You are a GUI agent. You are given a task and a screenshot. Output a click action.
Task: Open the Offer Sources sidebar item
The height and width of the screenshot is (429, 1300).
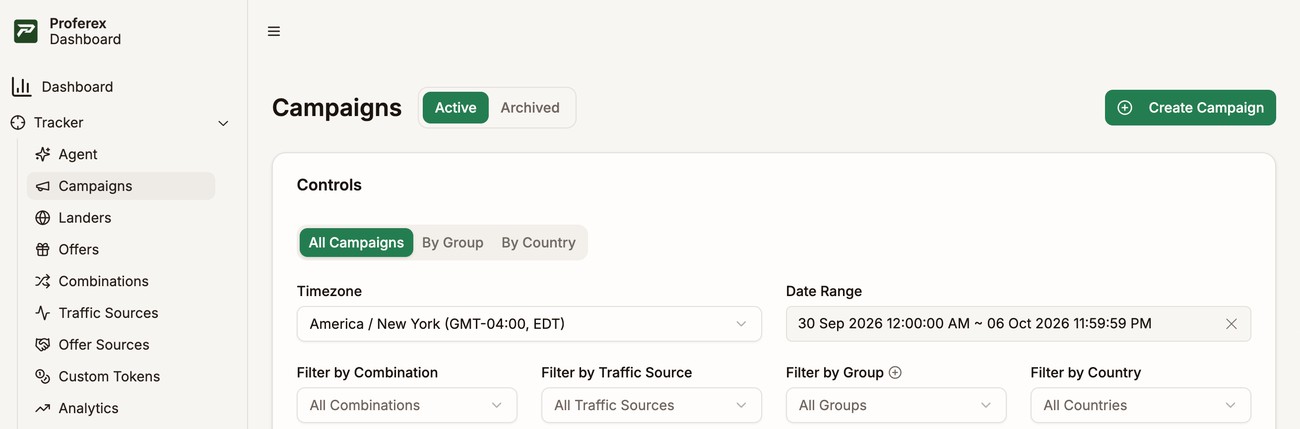coord(121,345)
